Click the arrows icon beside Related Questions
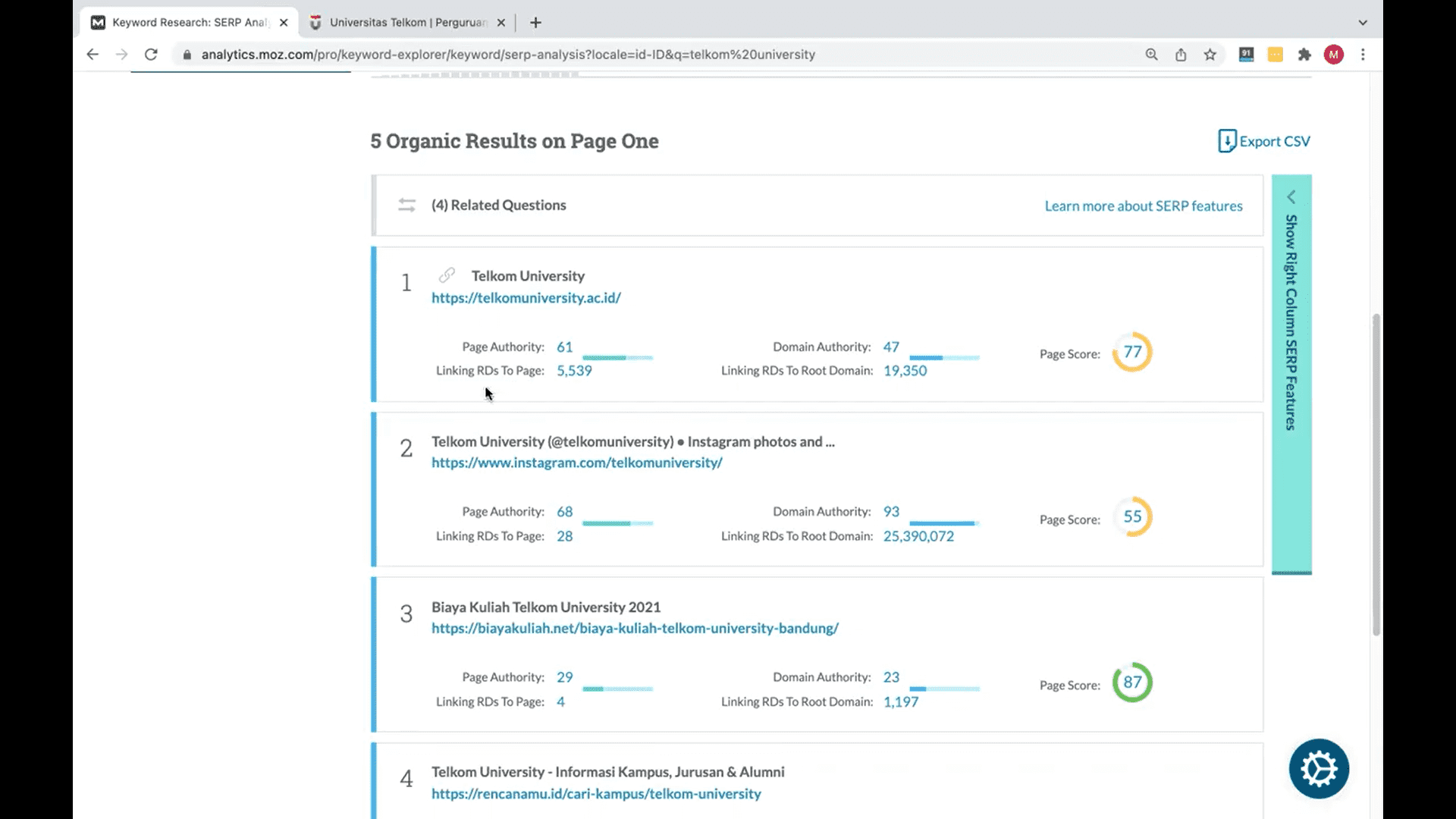The width and height of the screenshot is (1456, 819). [406, 205]
